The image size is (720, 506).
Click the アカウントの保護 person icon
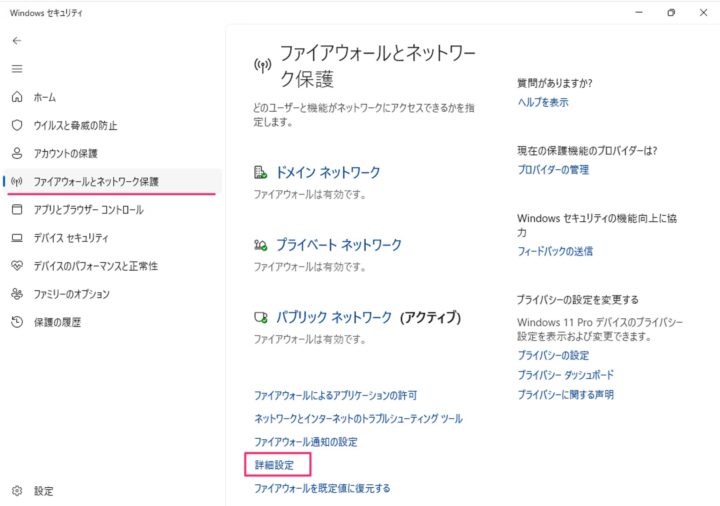(17, 153)
